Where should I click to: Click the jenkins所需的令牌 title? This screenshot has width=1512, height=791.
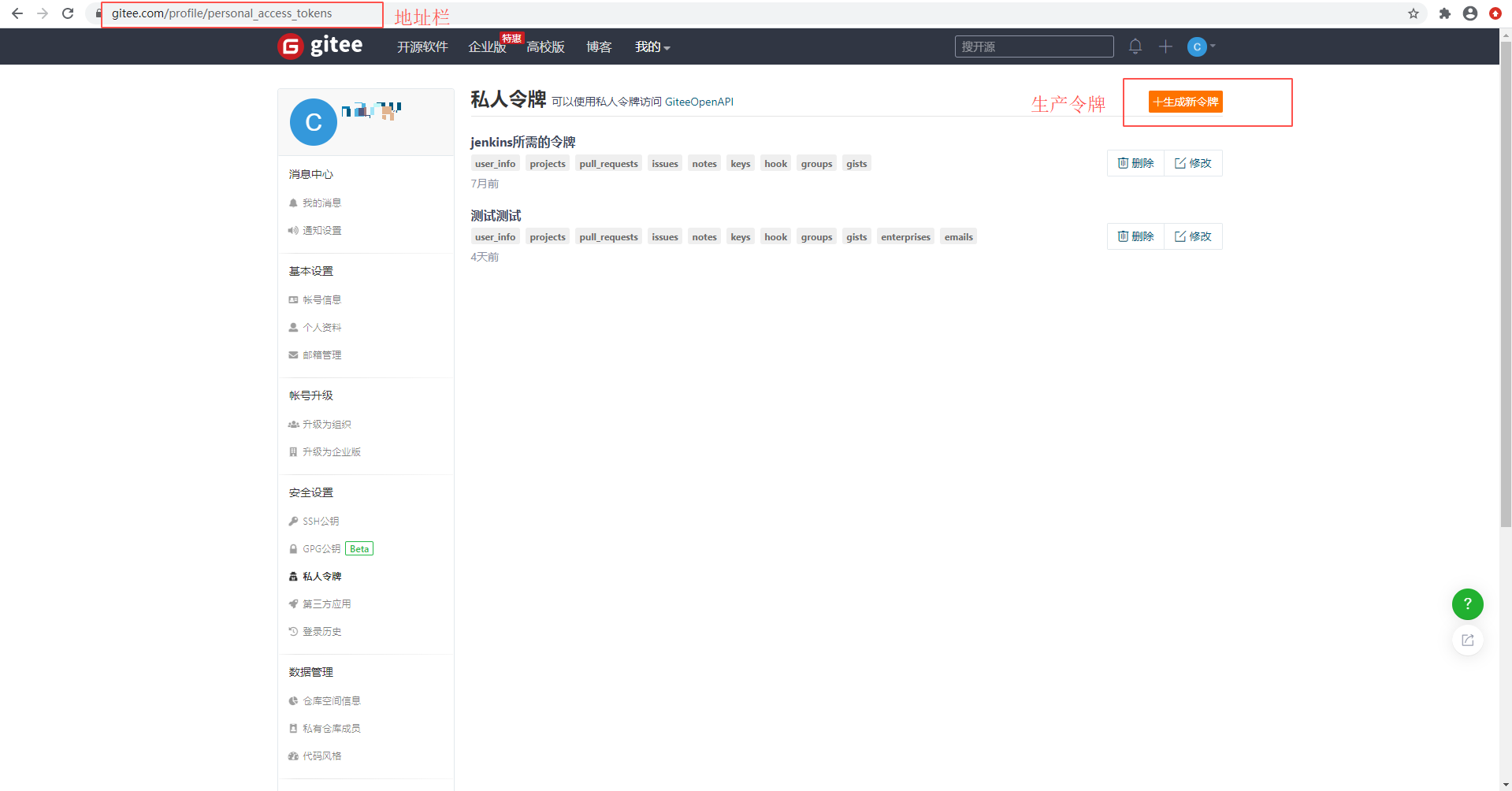[x=523, y=142]
